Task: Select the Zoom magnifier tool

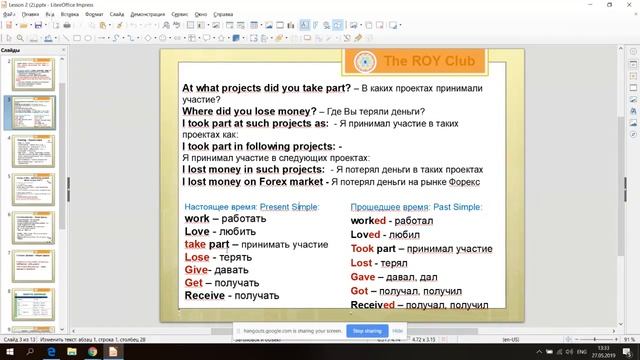Action: pos(20,38)
